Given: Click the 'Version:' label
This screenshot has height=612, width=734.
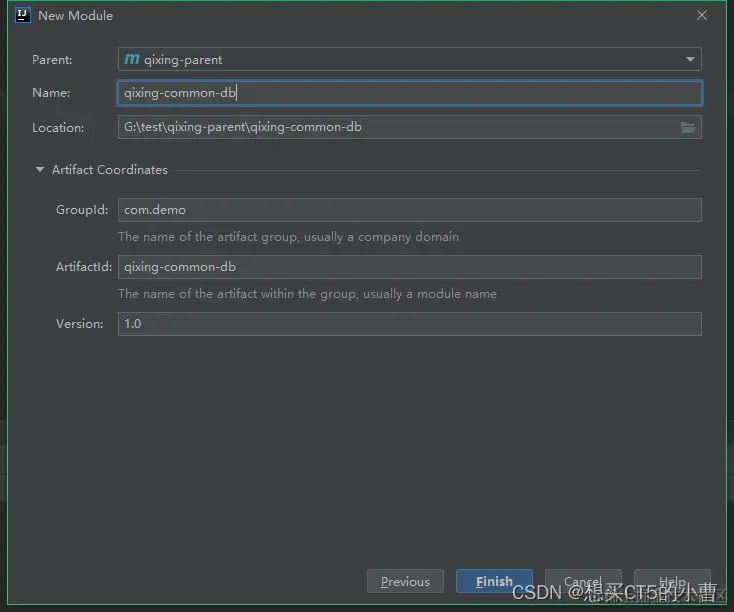Looking at the screenshot, I should tap(80, 324).
